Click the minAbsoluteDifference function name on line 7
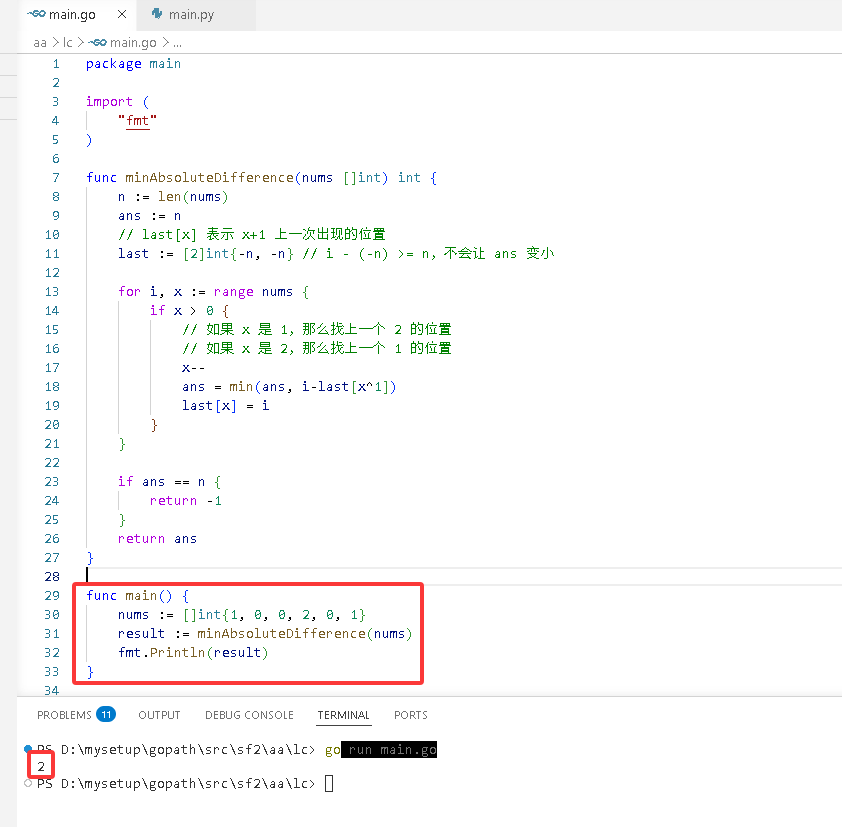Screen dimensions: 842x827 point(209,178)
